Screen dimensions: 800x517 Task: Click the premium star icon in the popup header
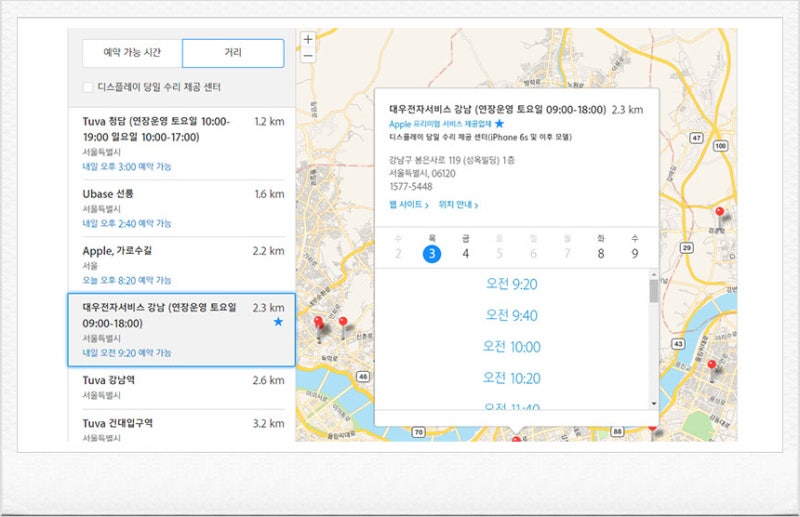pos(499,124)
